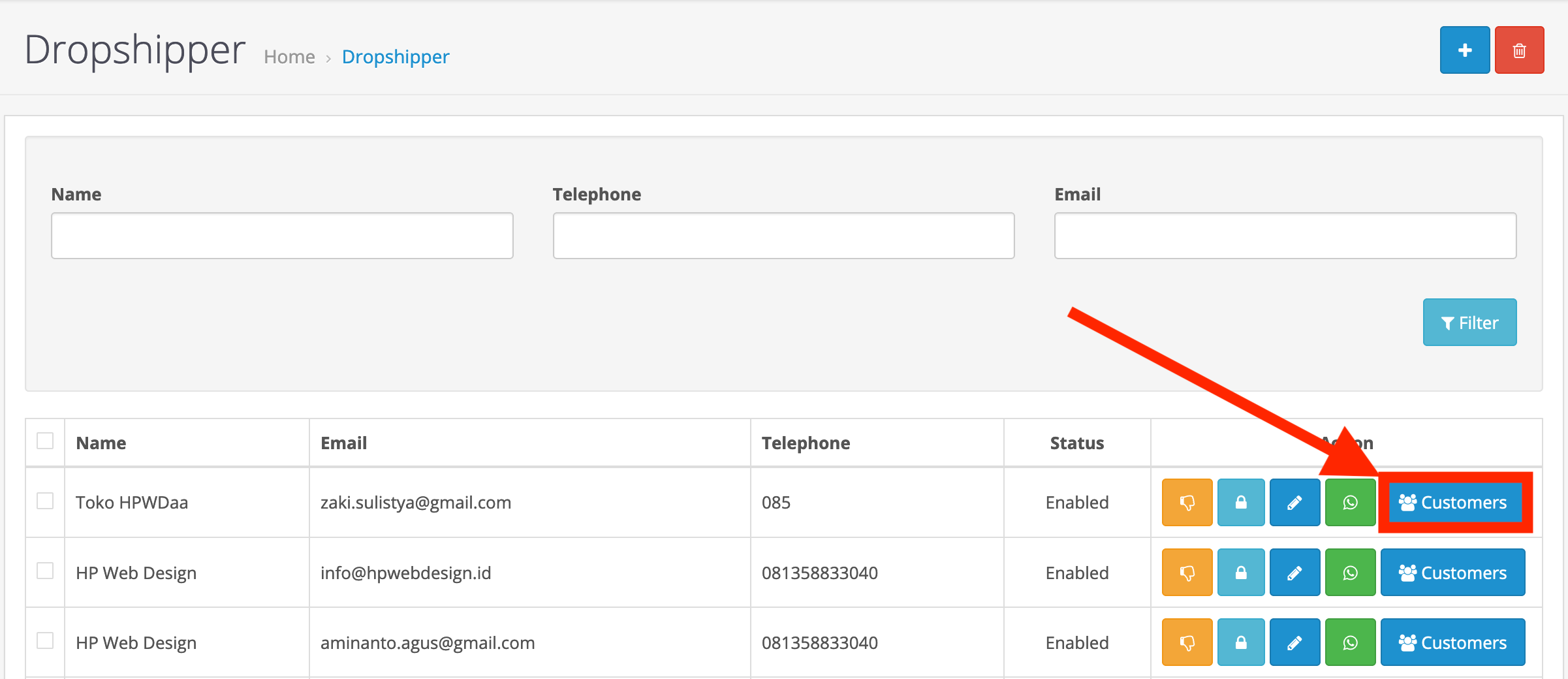Screen dimensions: 1568x679
Task: Focus the Telephone filter input field
Action: 783,236
